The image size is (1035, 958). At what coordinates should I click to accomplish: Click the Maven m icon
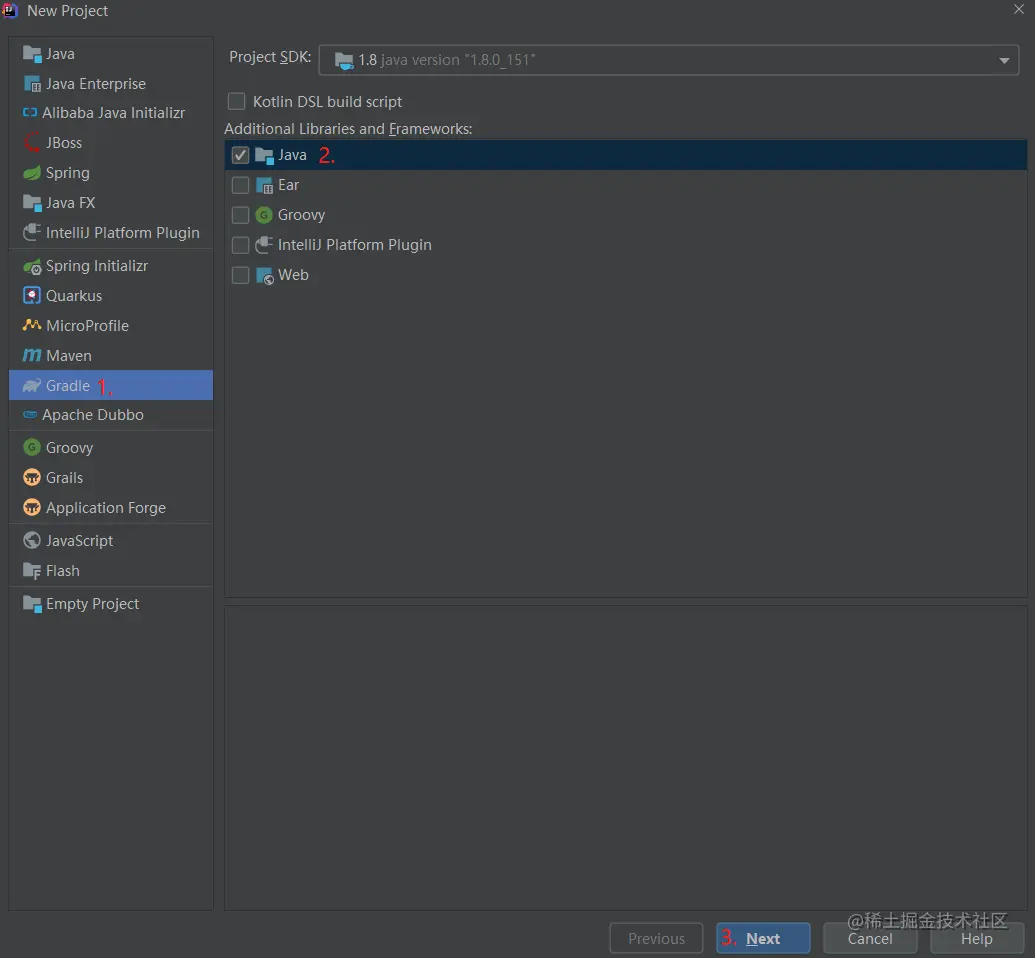[x=32, y=356]
